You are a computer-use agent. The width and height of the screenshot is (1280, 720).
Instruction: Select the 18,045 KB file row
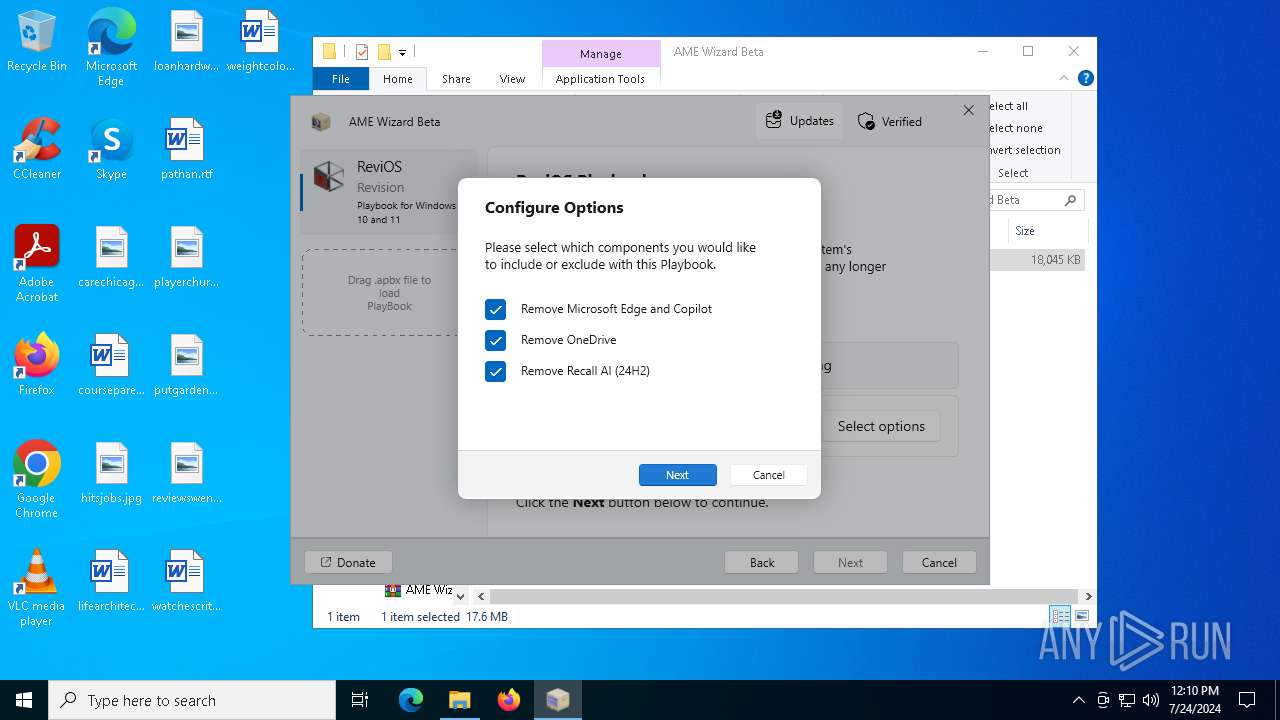(1038, 260)
